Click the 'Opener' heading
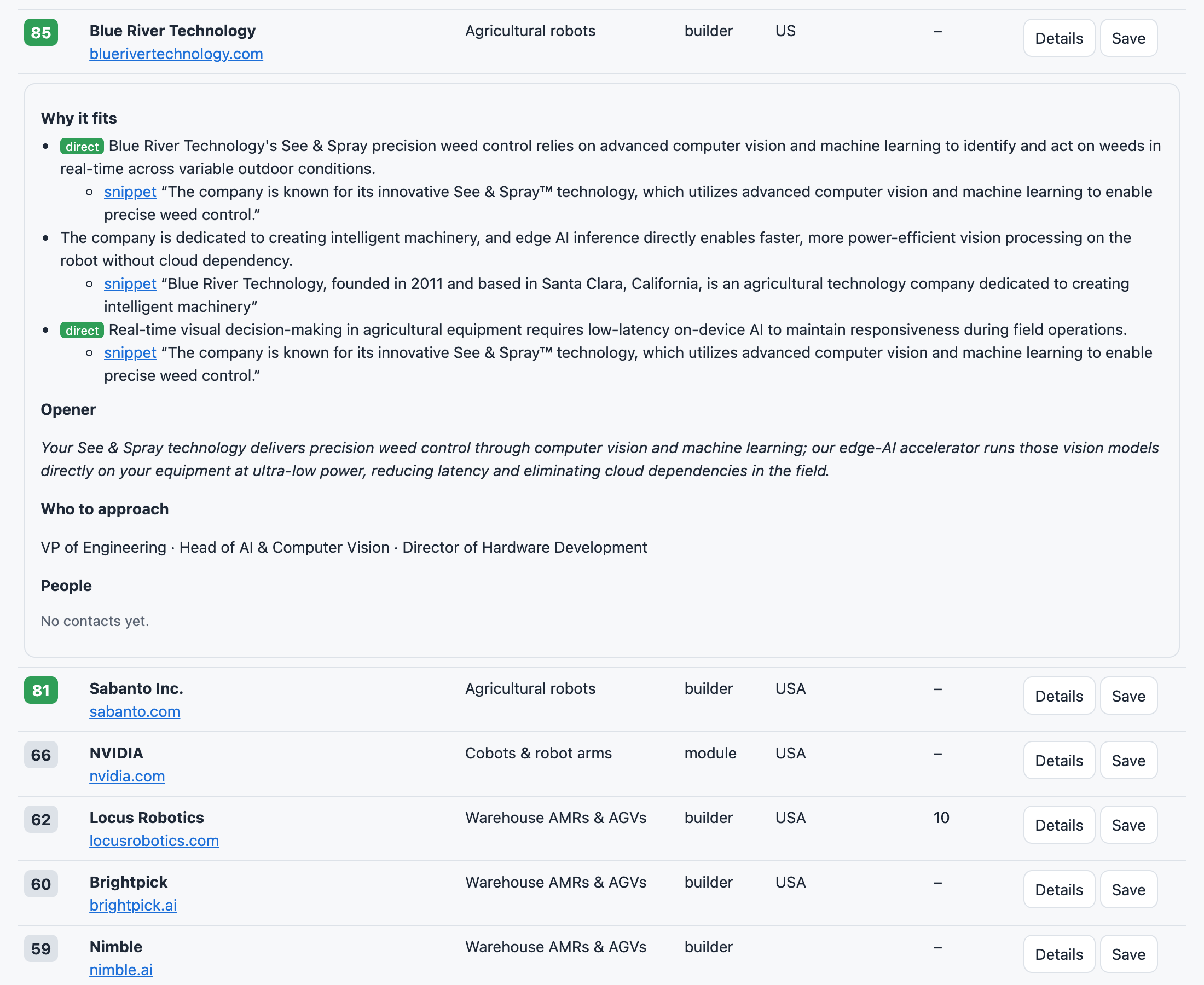The image size is (1204, 985). 68,409
